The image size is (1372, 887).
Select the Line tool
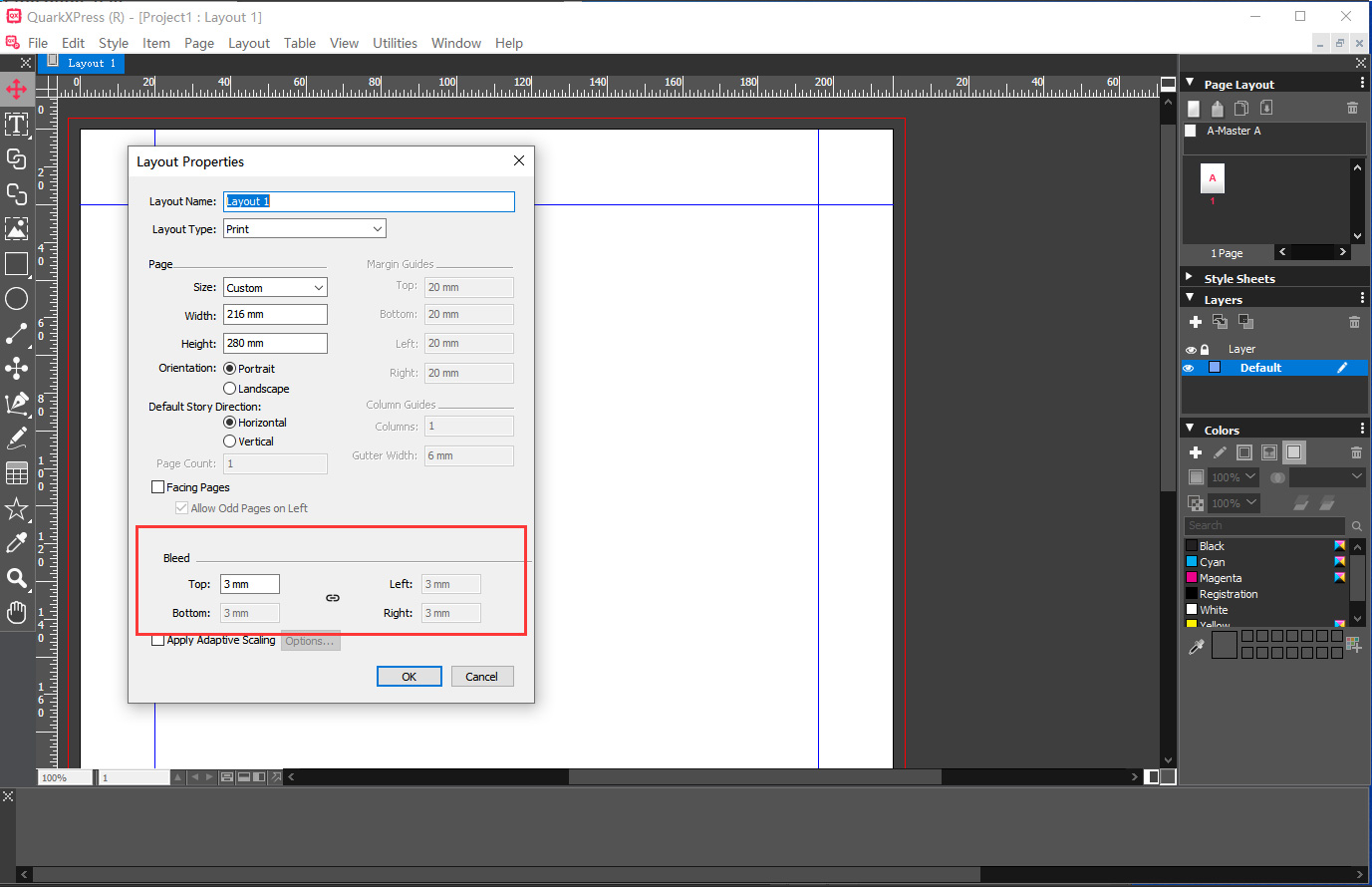17,334
